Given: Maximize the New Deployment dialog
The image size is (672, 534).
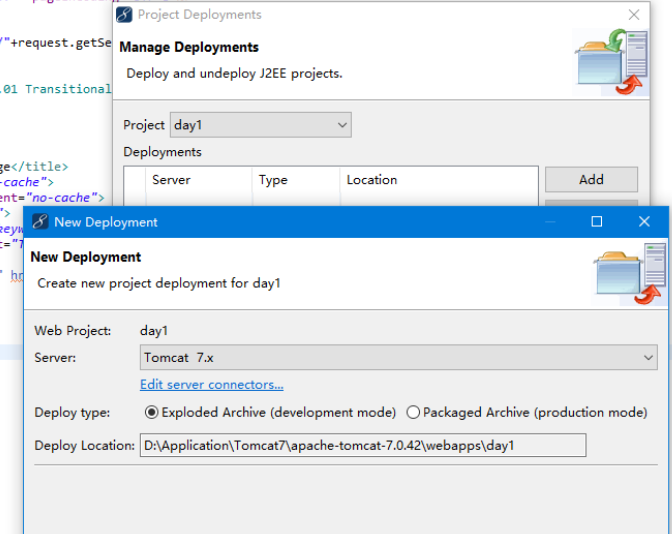Looking at the screenshot, I should (597, 222).
